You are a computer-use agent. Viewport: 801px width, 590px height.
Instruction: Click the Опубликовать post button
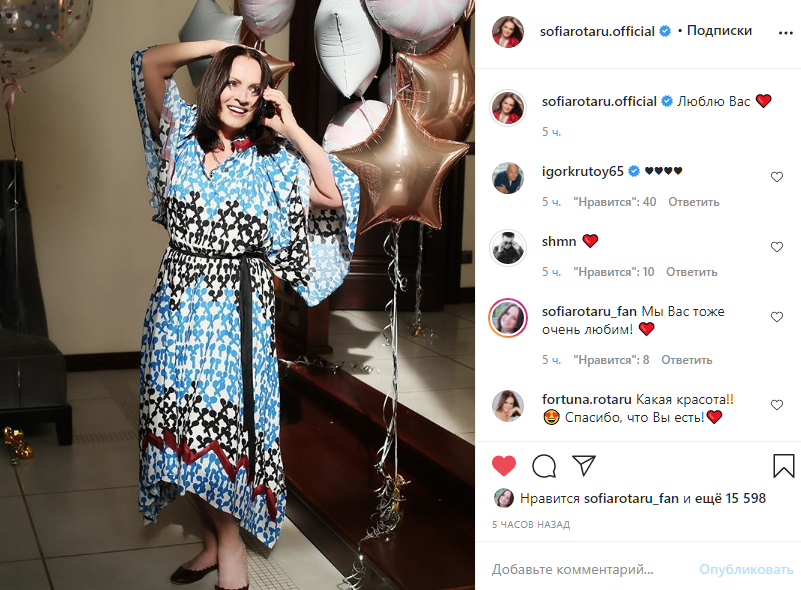click(746, 569)
